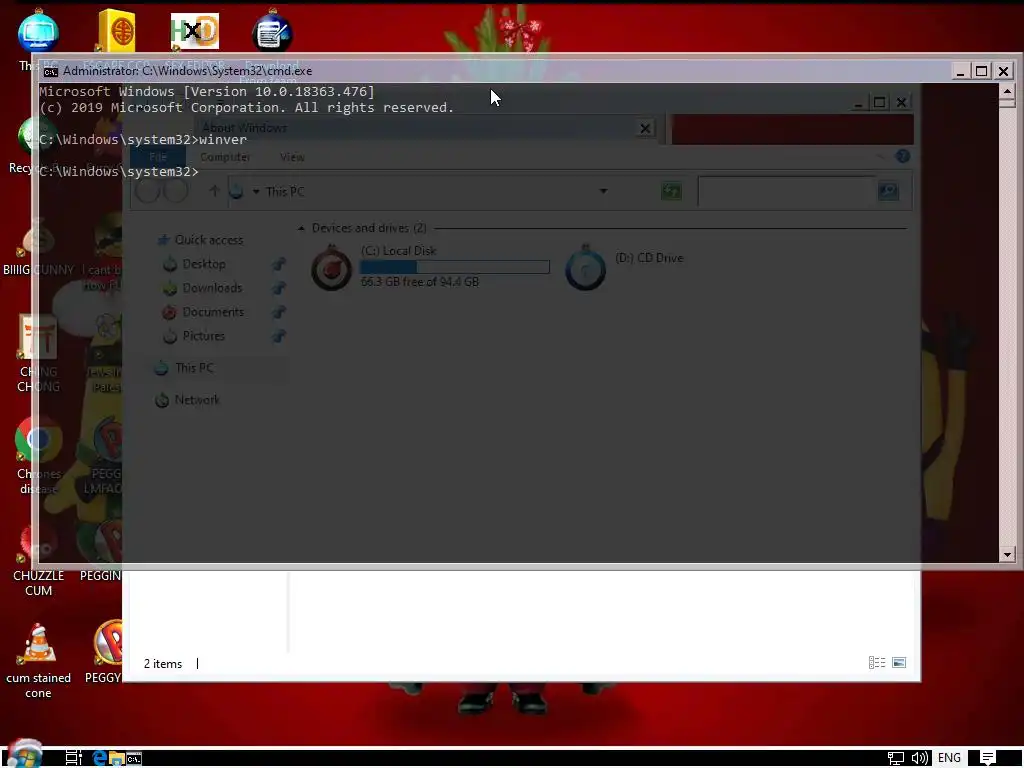Screen dimensions: 1024x768
Task: Open the File tab in Explorer
Action: point(158,157)
